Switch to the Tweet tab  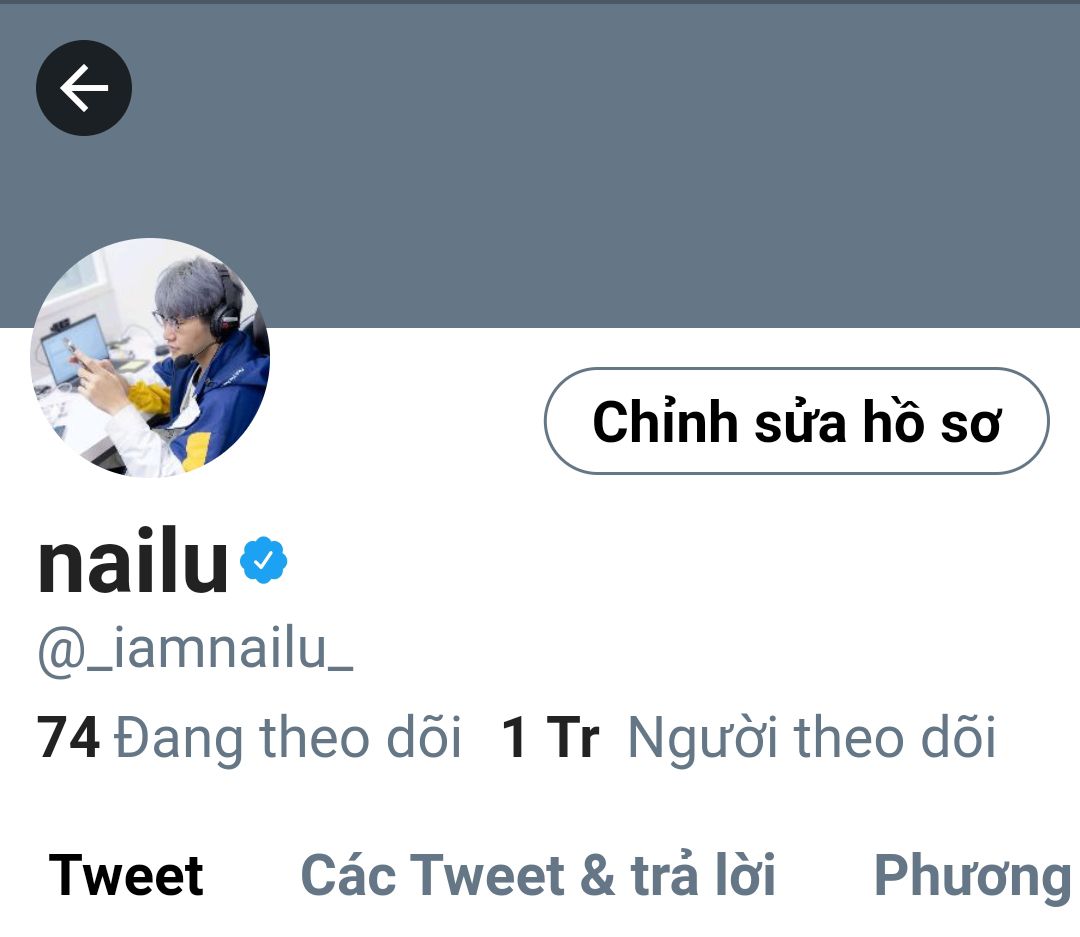pos(126,876)
